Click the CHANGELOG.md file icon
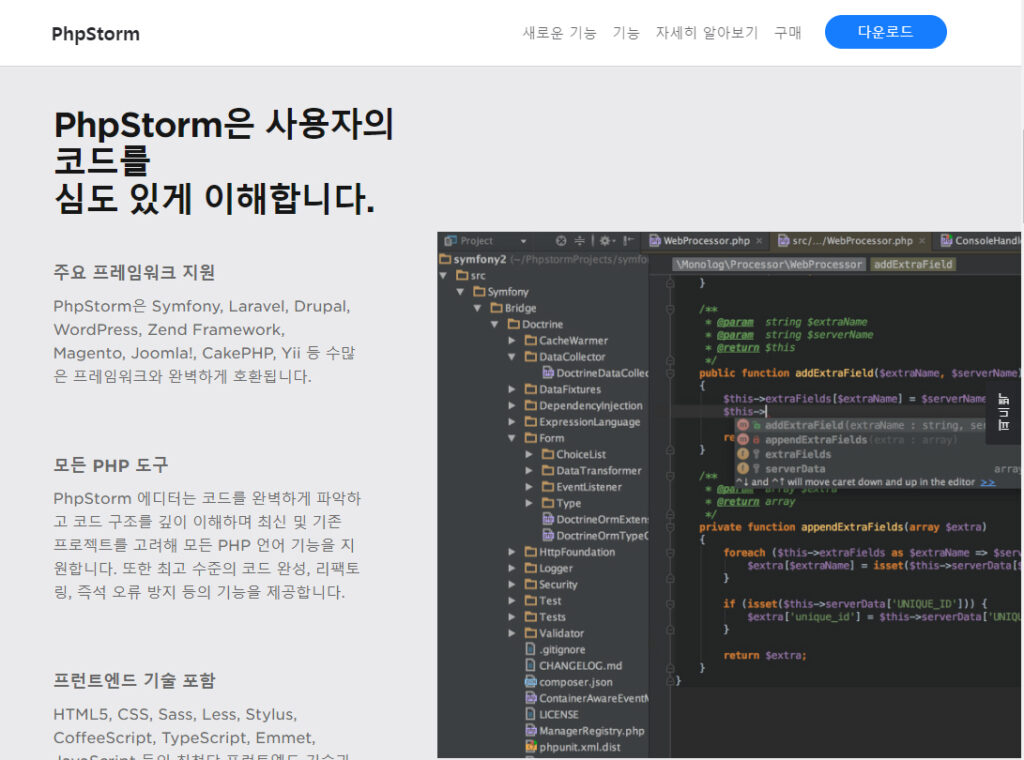The image size is (1024, 760). 531,666
